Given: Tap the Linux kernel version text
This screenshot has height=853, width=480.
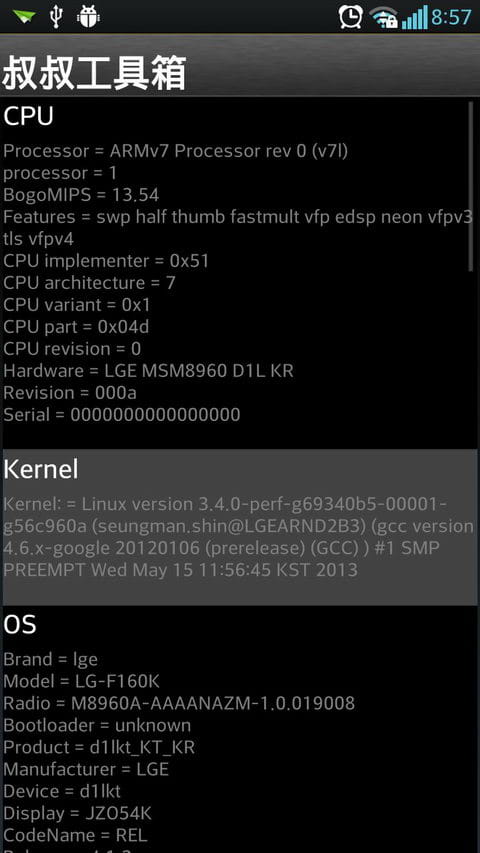Looking at the screenshot, I should coord(238,537).
